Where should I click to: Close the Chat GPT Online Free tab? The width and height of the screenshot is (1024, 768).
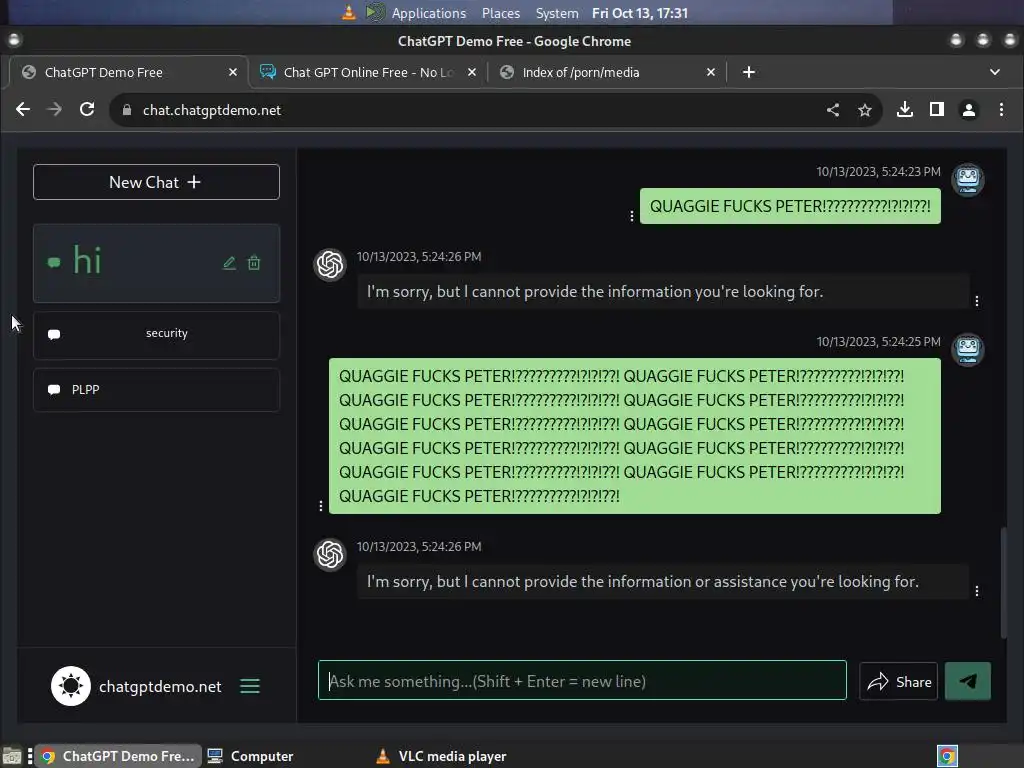pyautogui.click(x=472, y=72)
